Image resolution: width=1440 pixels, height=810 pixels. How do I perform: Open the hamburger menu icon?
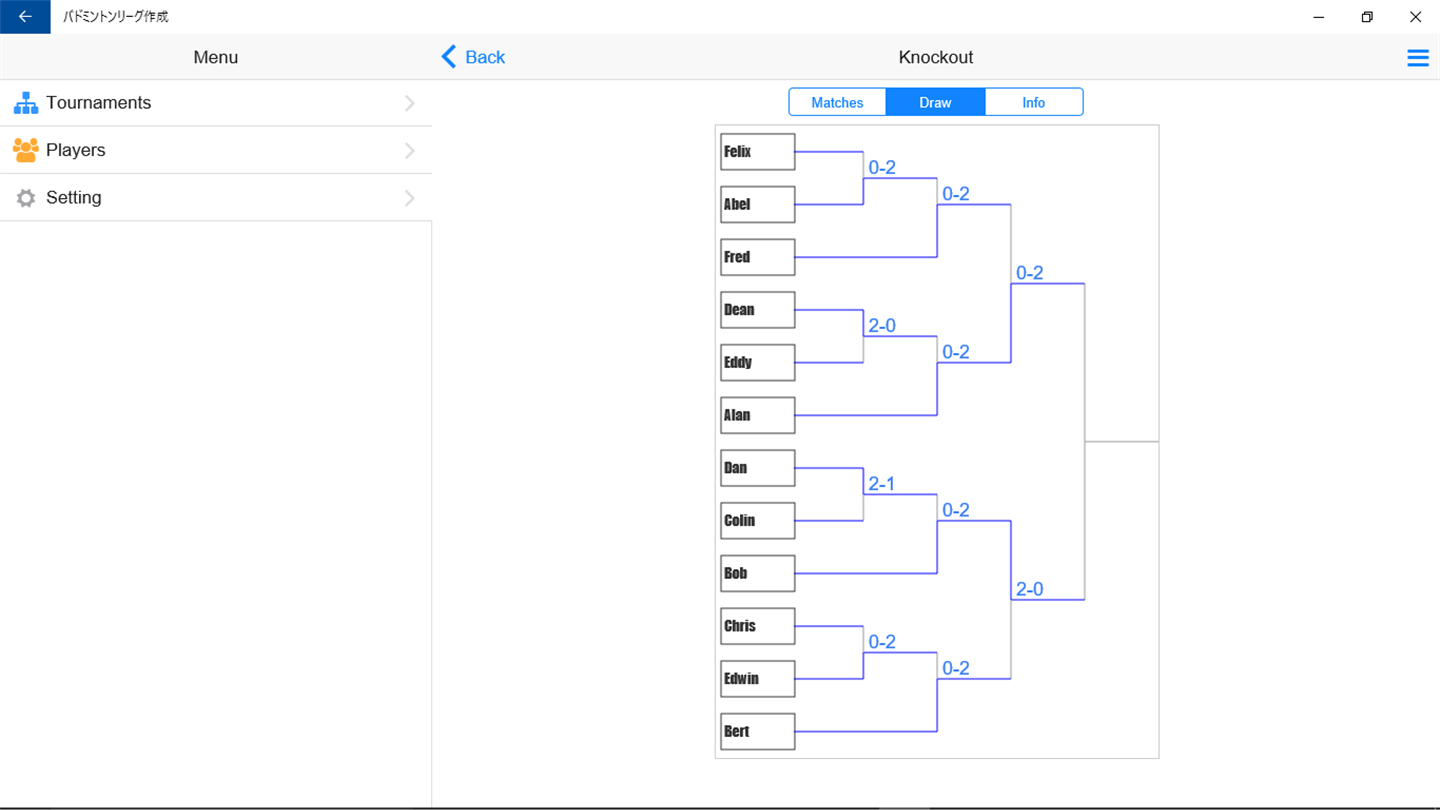click(1417, 58)
